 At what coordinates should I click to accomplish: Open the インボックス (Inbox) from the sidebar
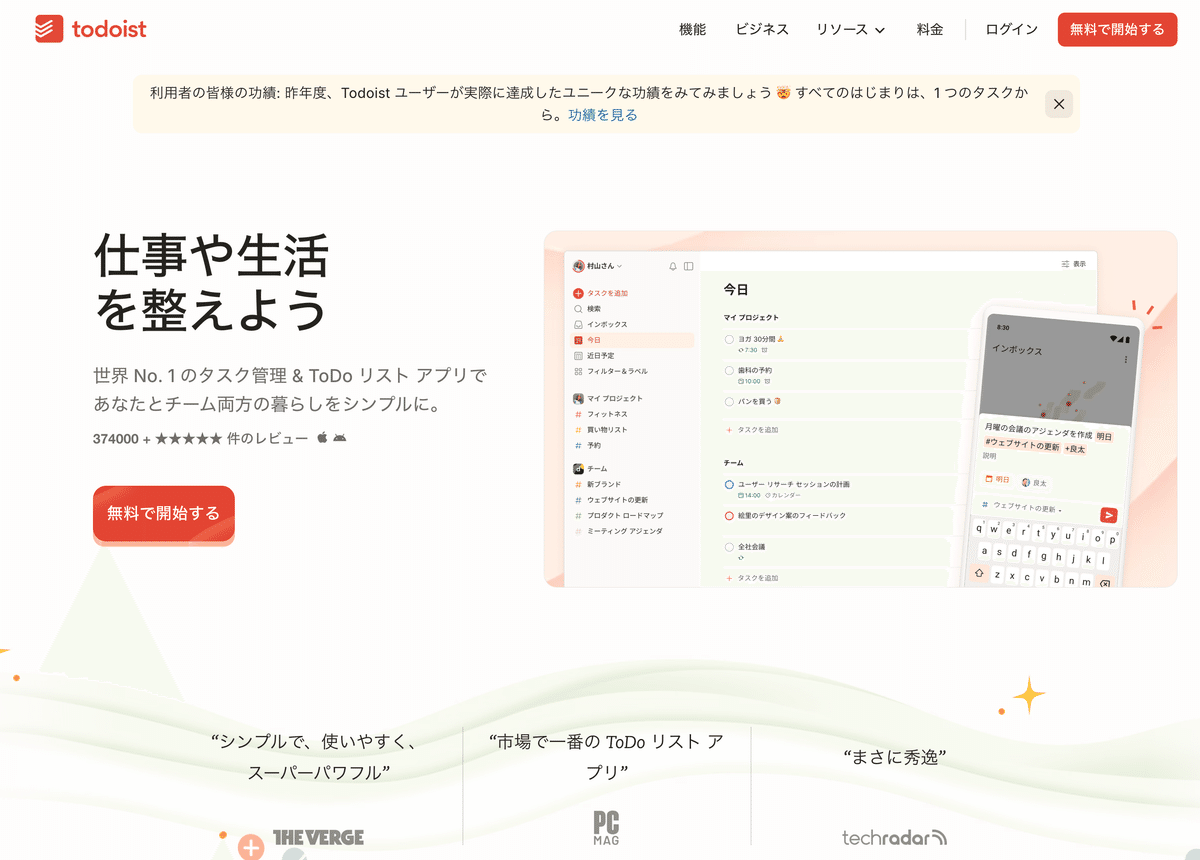pyautogui.click(x=578, y=324)
